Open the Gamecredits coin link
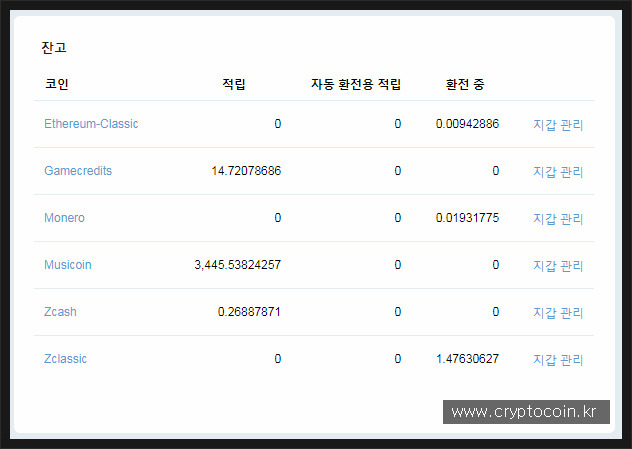The height and width of the screenshot is (449, 632). [x=78, y=171]
